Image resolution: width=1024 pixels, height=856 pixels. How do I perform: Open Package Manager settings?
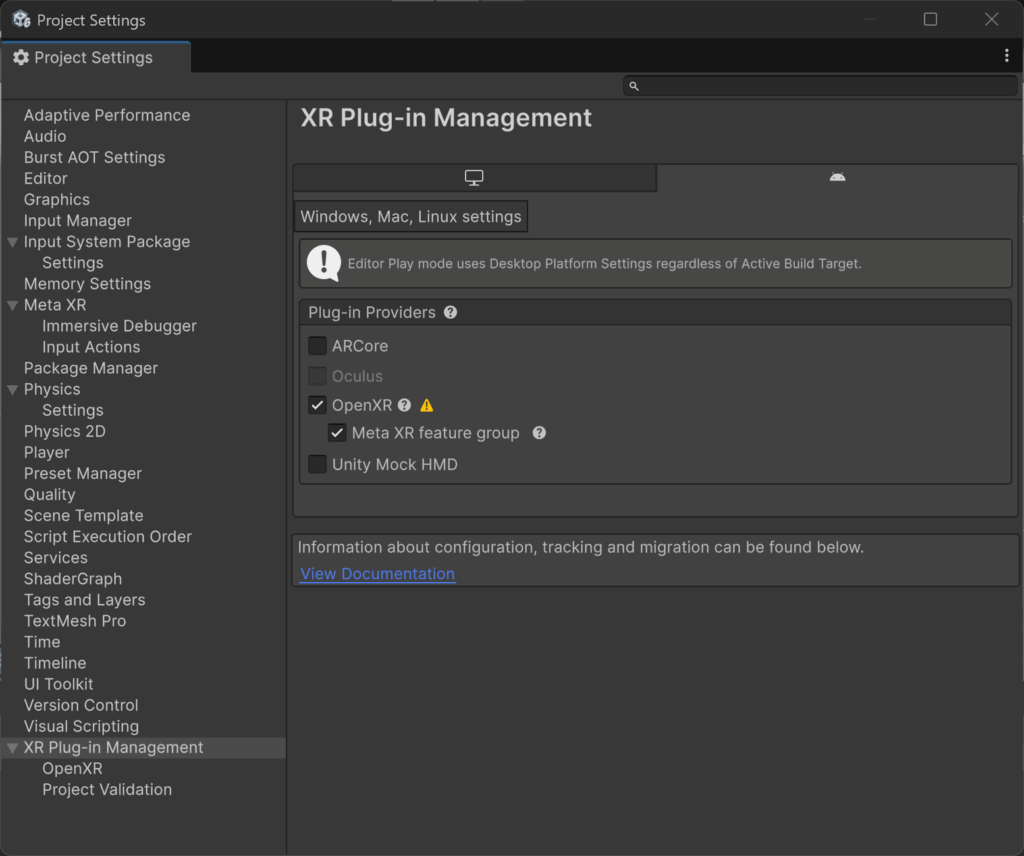91,368
